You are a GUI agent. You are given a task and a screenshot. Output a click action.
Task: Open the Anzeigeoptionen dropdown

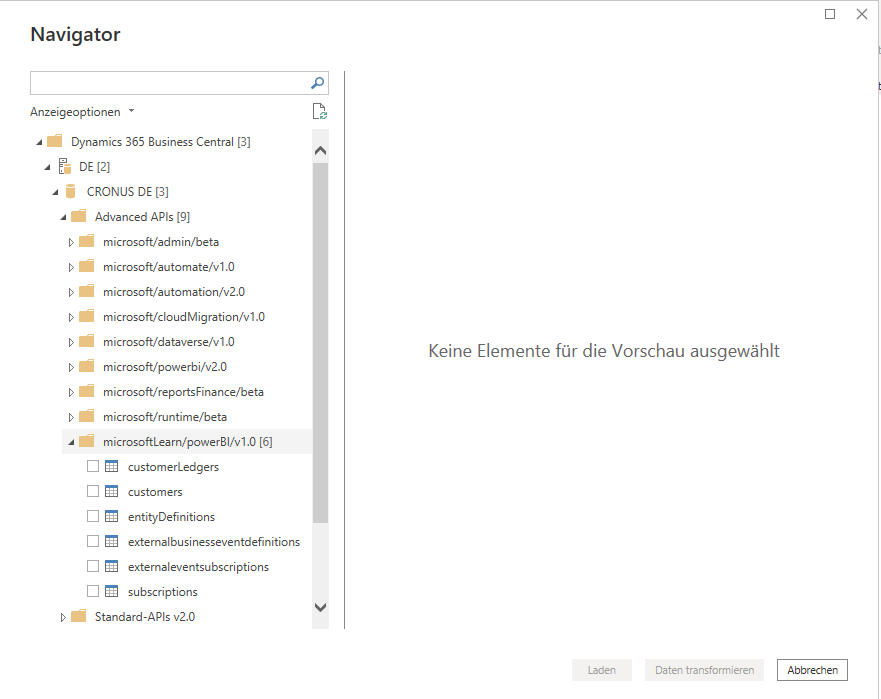(83, 112)
